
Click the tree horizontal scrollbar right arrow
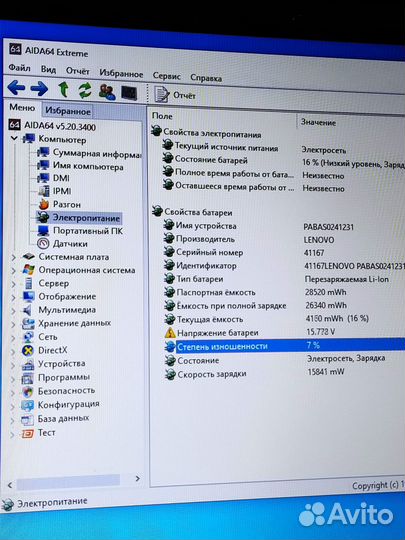(137, 478)
